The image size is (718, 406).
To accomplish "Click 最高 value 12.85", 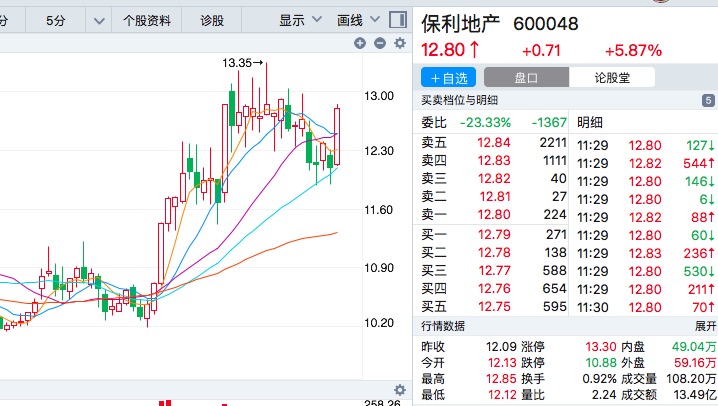I will [501, 379].
